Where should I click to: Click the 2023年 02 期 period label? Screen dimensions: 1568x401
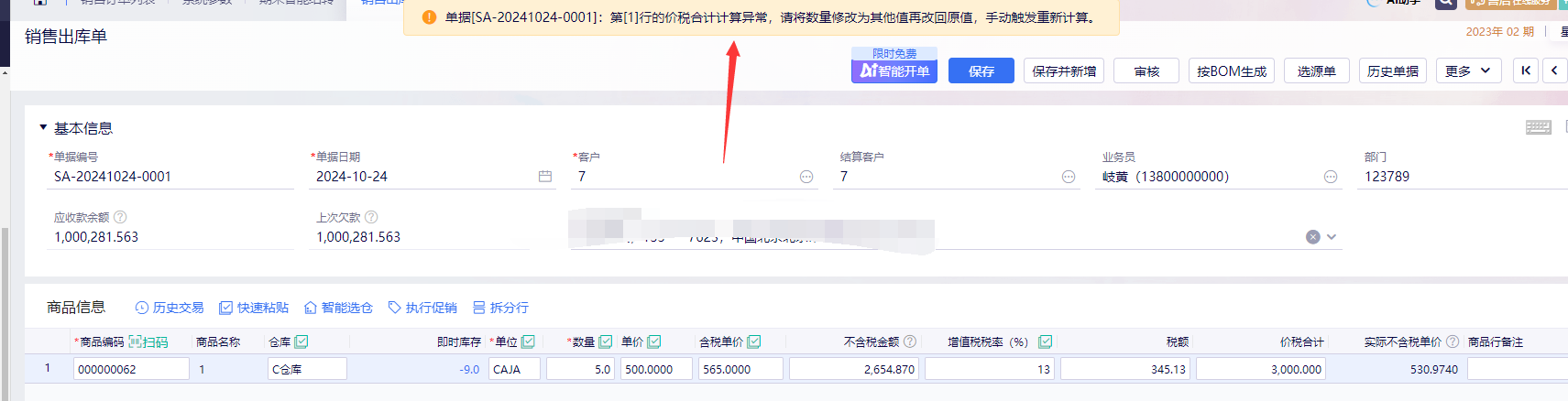pyautogui.click(x=1499, y=31)
